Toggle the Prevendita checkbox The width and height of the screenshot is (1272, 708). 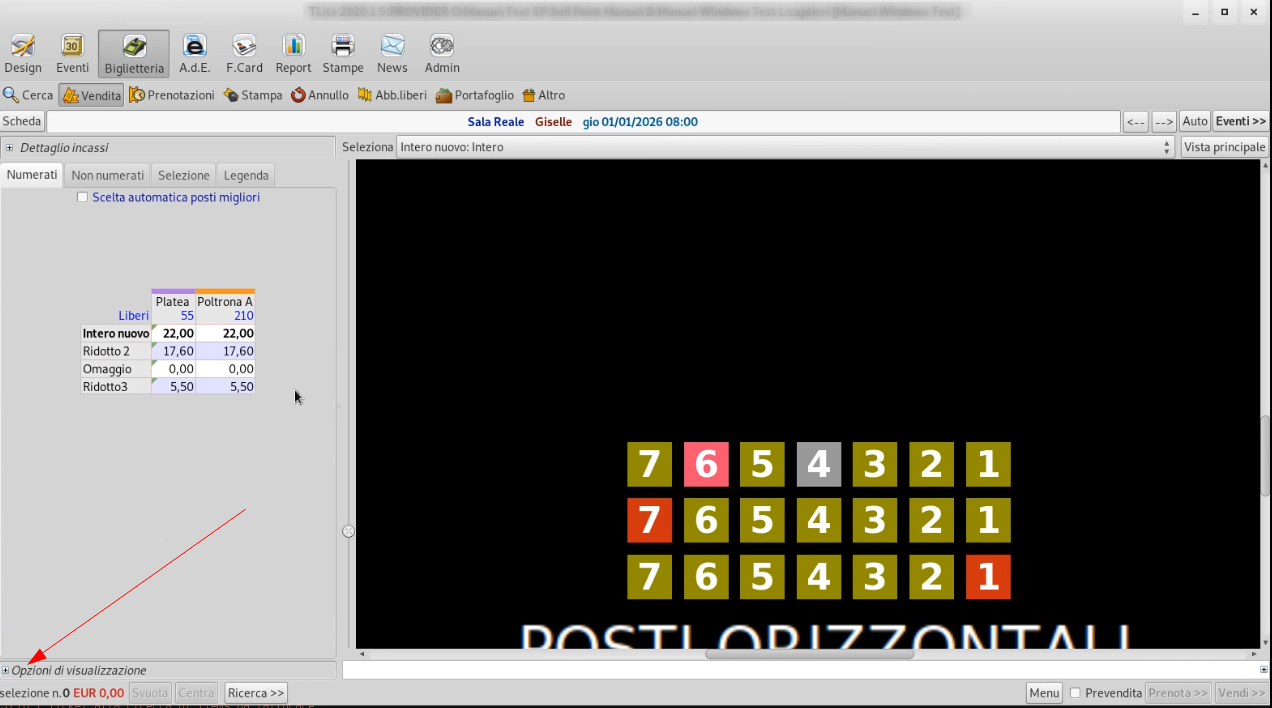(1076, 693)
